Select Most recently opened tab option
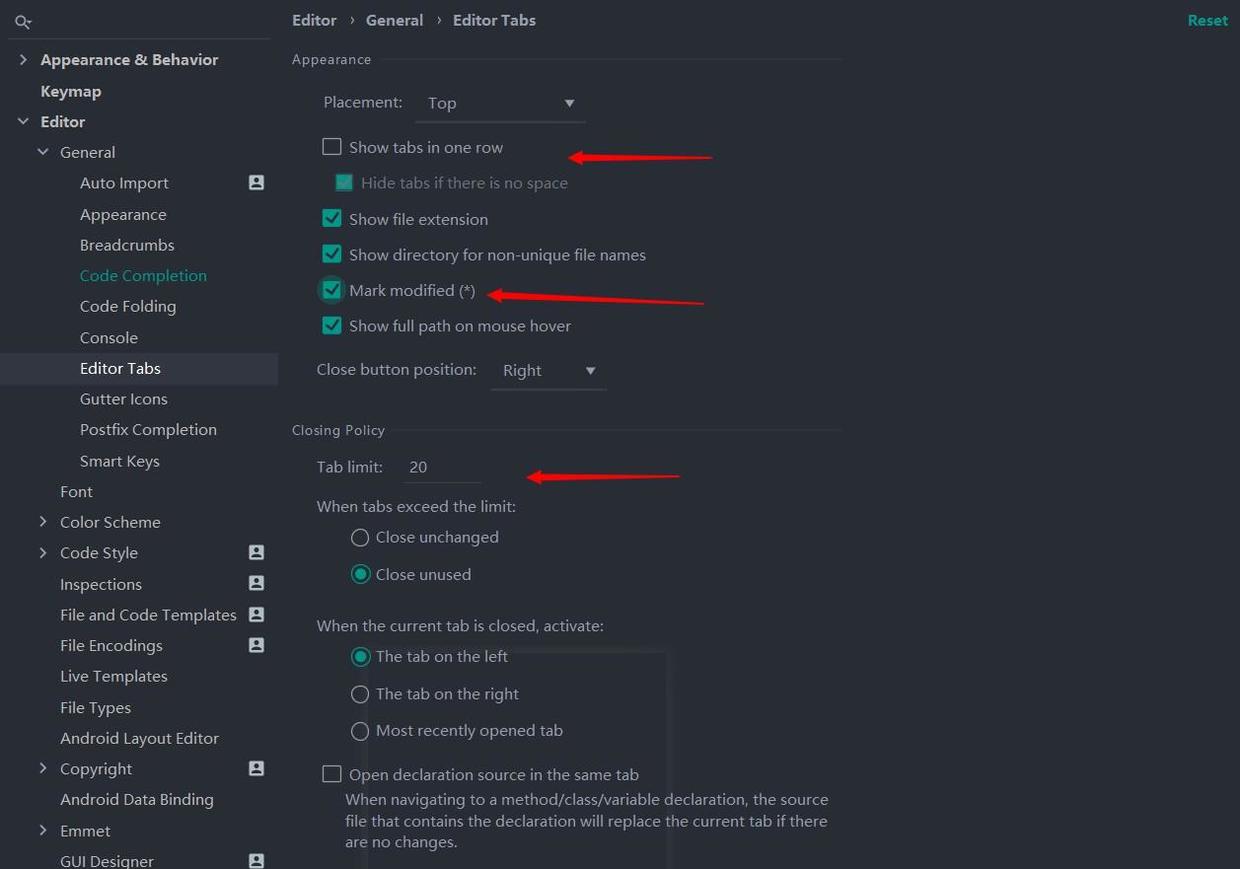The image size is (1240, 869). click(x=360, y=731)
